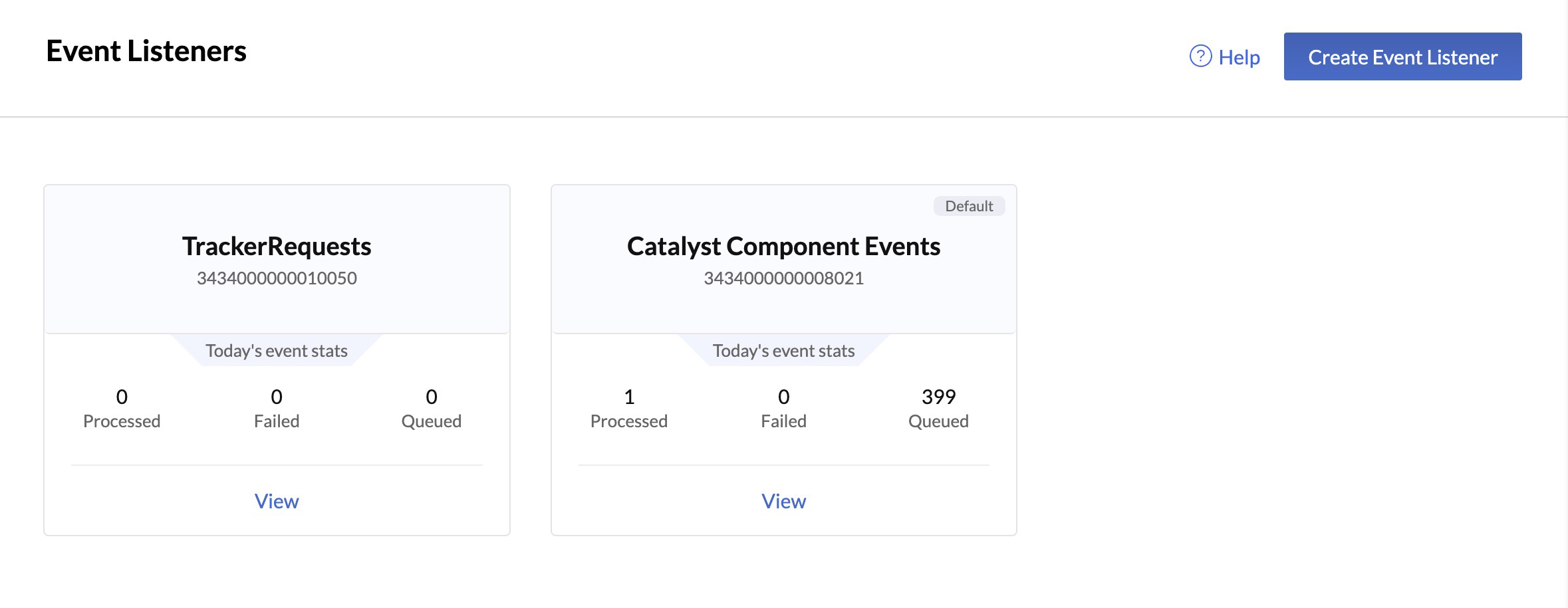Image resolution: width=1568 pixels, height=608 pixels.
Task: View the TrackerRequests listener details
Action: tap(277, 501)
